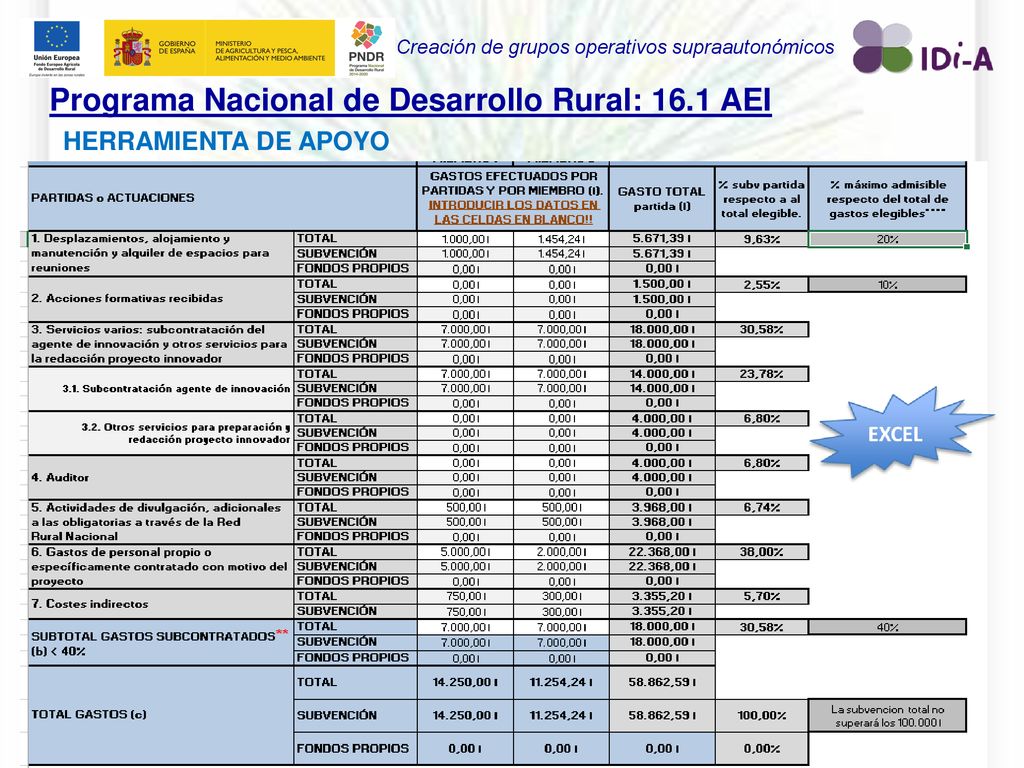Select the '7. Costes indirectos' row label
Image resolution: width=1024 pixels, height=768 pixels.
coord(160,603)
